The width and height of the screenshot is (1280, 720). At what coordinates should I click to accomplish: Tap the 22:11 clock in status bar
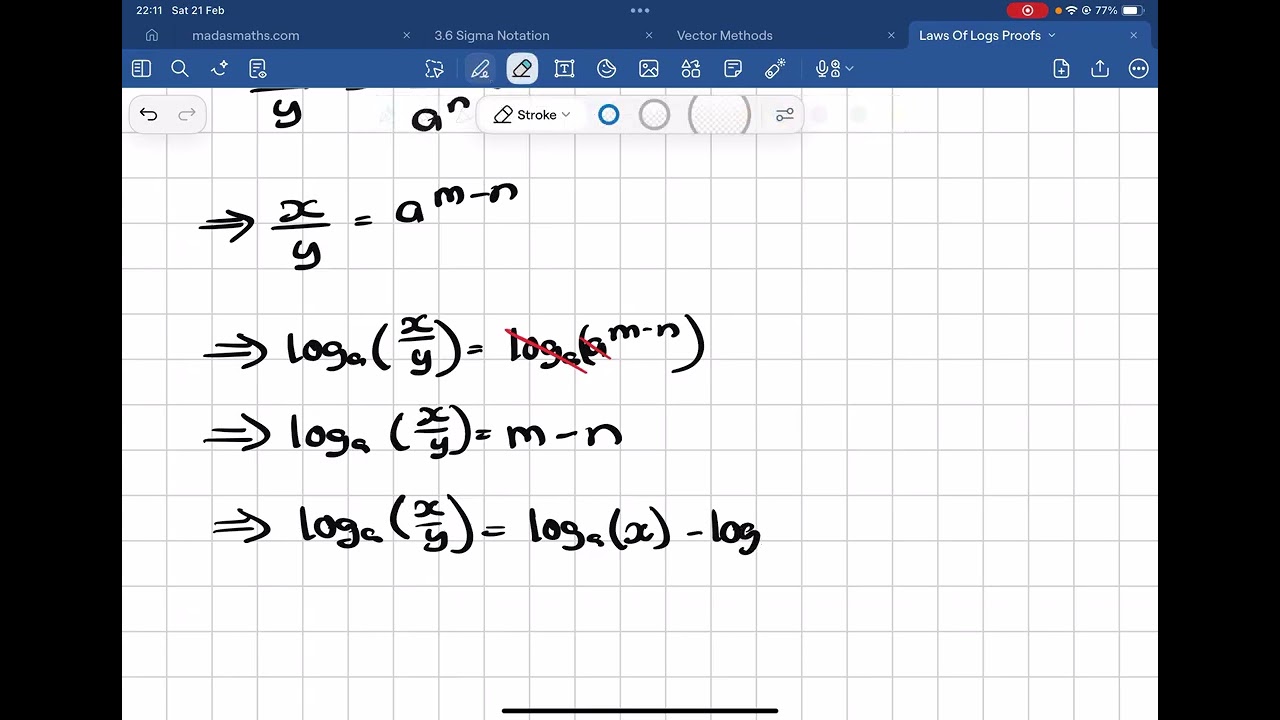click(149, 10)
